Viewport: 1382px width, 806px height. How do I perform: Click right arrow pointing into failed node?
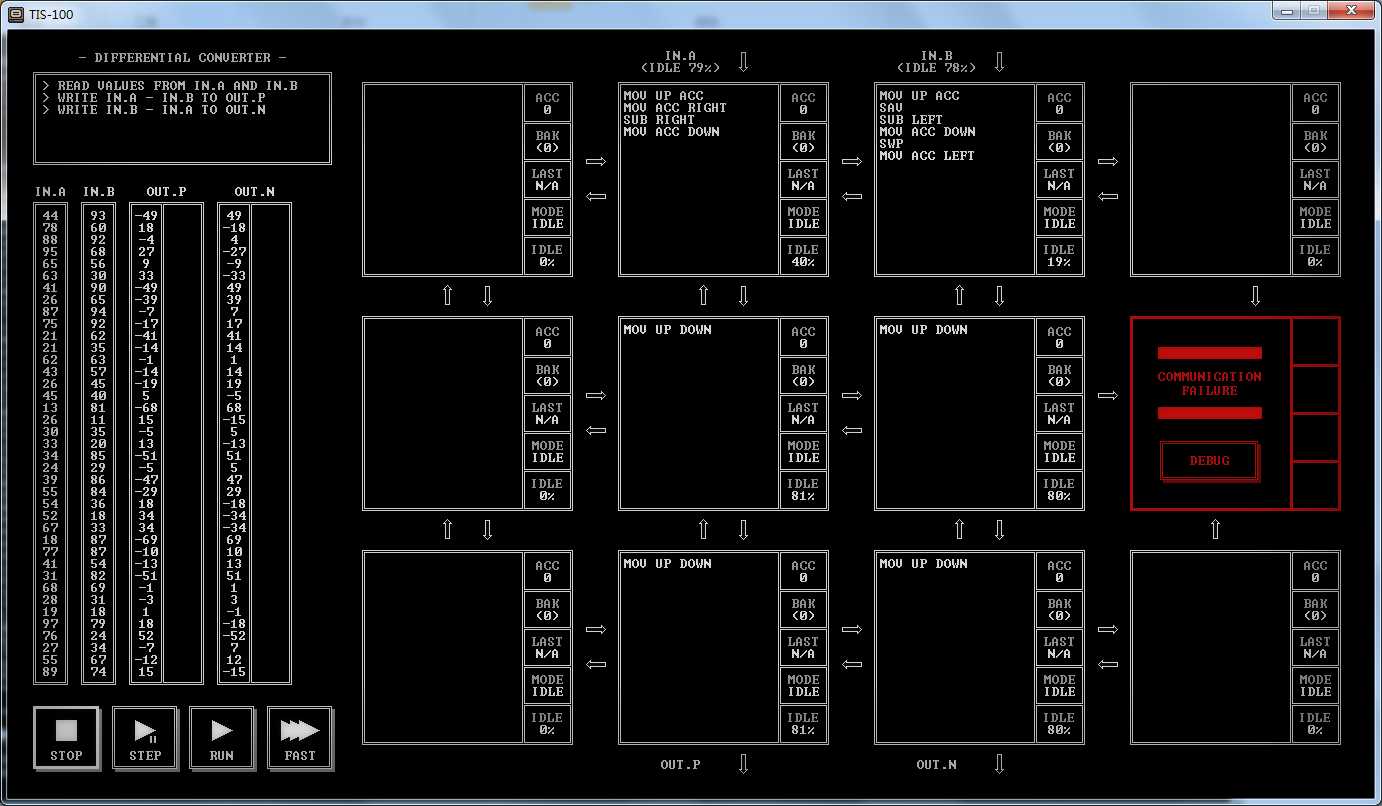pyautogui.click(x=1107, y=396)
